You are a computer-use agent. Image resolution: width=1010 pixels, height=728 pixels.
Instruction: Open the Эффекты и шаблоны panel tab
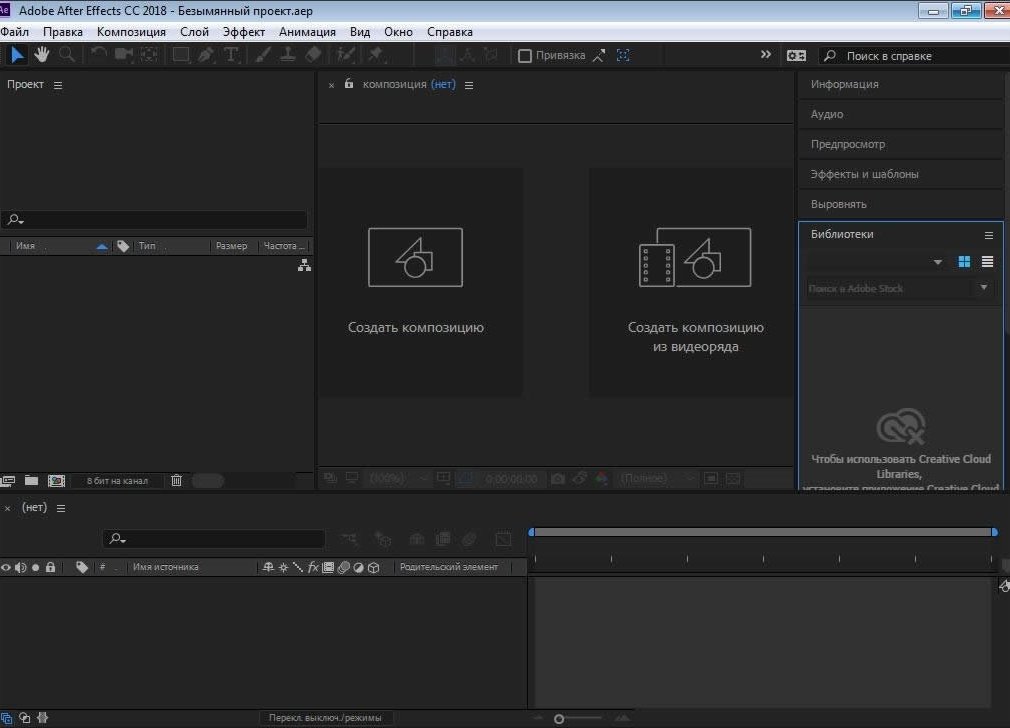pos(864,174)
